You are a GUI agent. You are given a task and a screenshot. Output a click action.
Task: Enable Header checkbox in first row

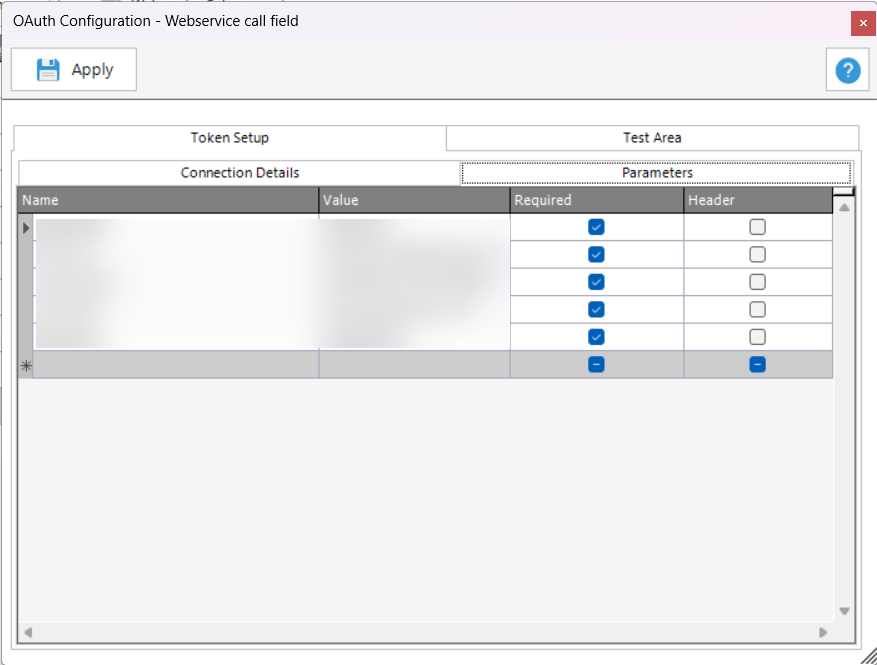pos(758,227)
